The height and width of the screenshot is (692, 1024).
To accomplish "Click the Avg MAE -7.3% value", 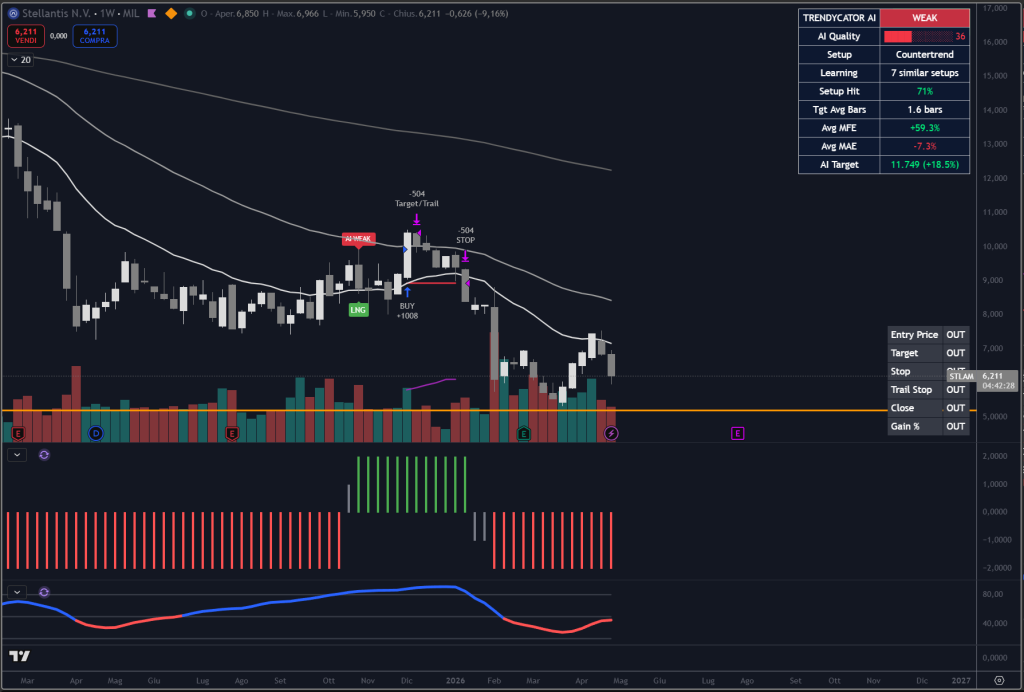I will (925, 146).
